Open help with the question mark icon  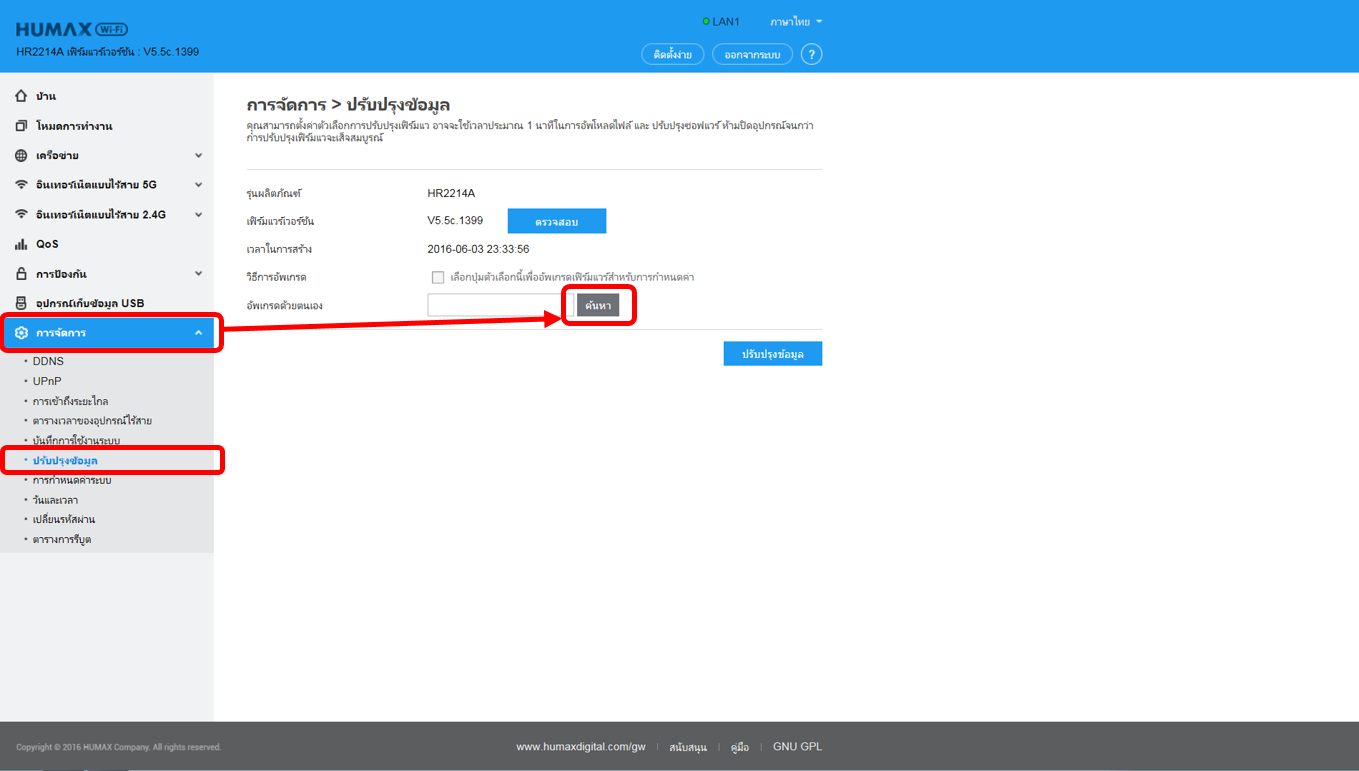coord(812,54)
